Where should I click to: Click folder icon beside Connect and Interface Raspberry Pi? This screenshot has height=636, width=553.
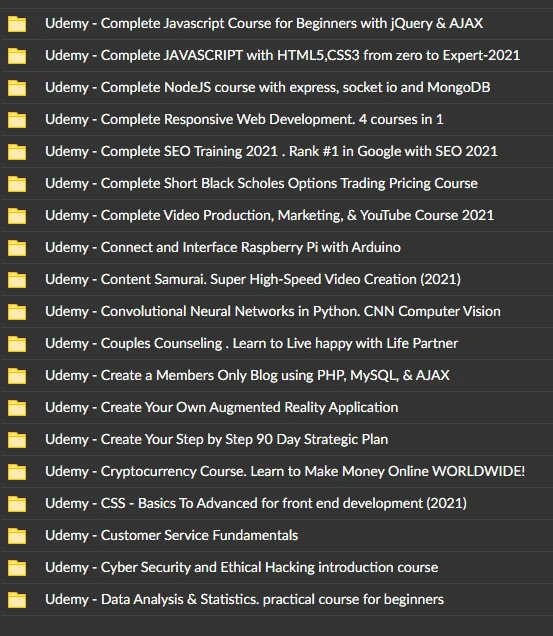pyautogui.click(x=17, y=248)
